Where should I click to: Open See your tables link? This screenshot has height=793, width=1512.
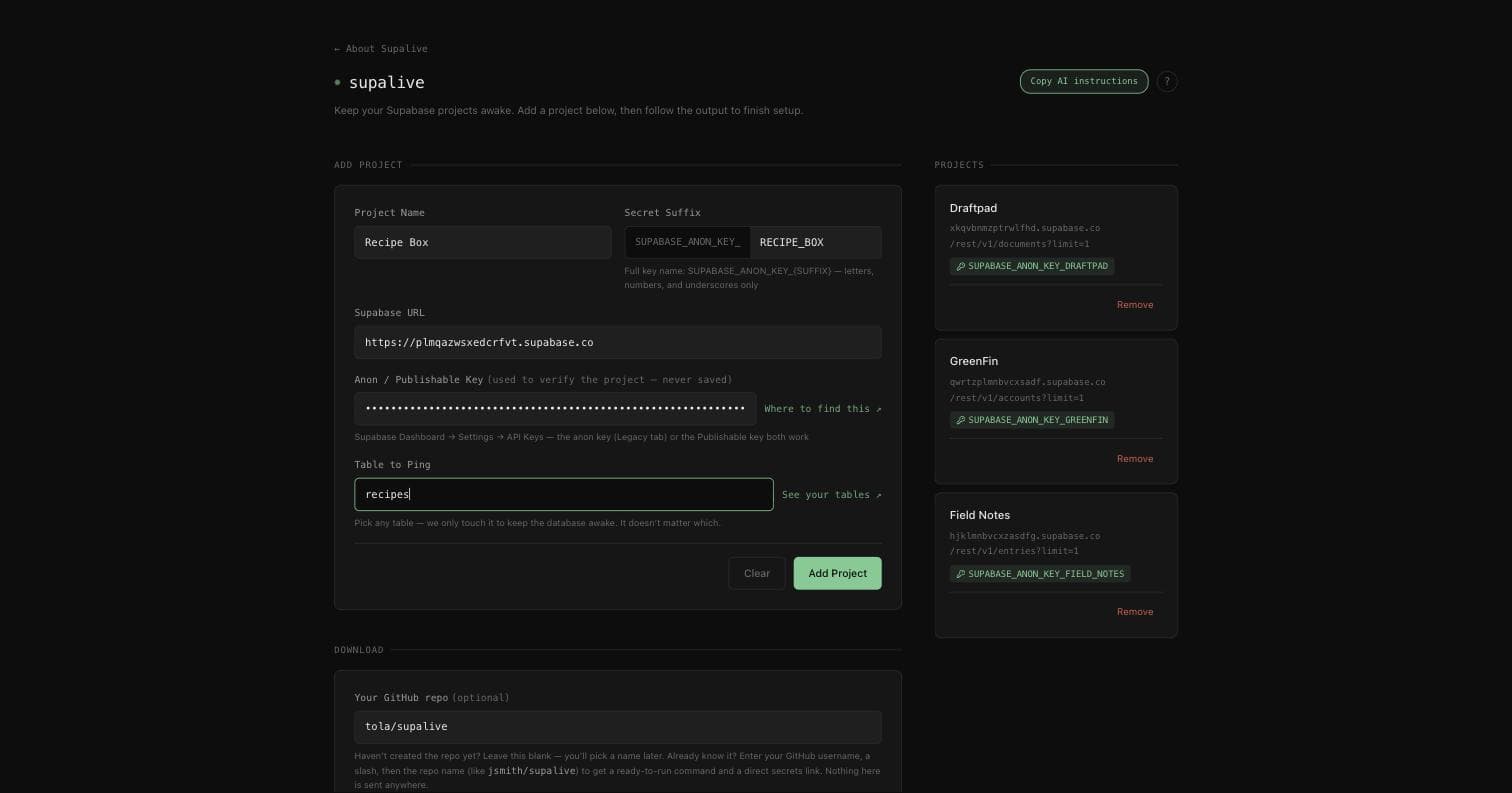831,495
